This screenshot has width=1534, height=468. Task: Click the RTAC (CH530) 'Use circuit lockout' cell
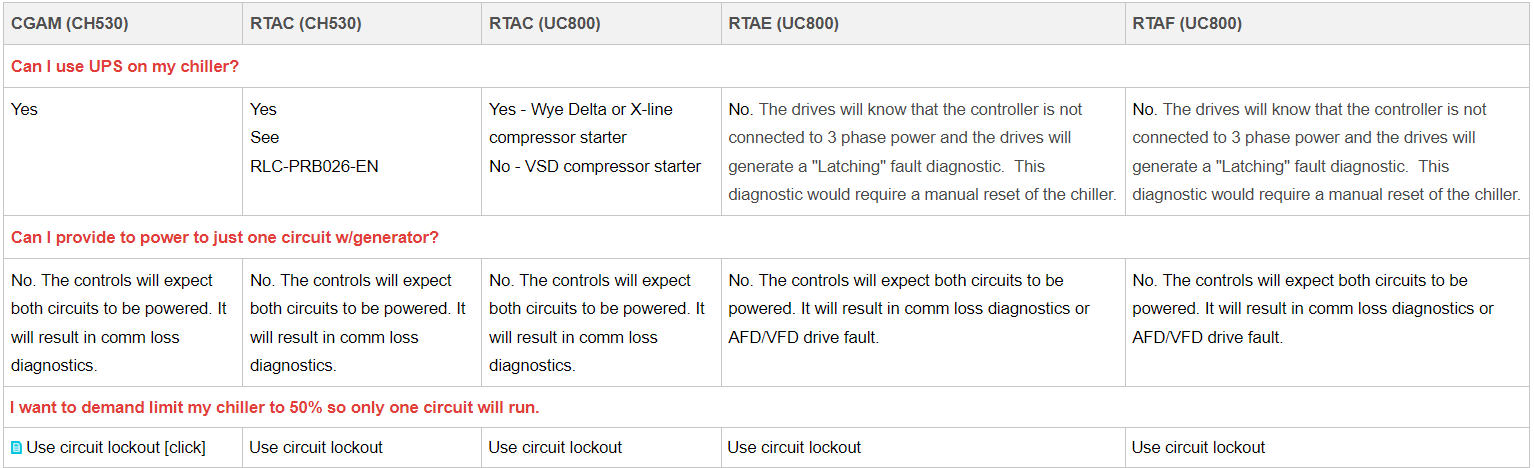tap(361, 448)
